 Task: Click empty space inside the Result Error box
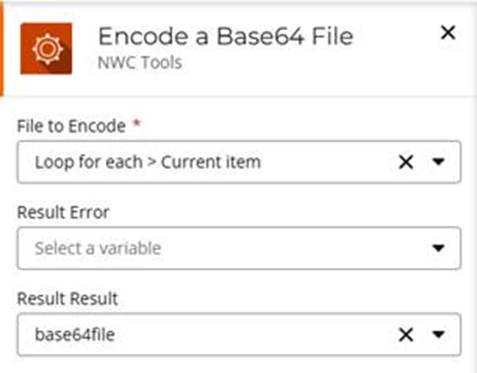pos(293,248)
